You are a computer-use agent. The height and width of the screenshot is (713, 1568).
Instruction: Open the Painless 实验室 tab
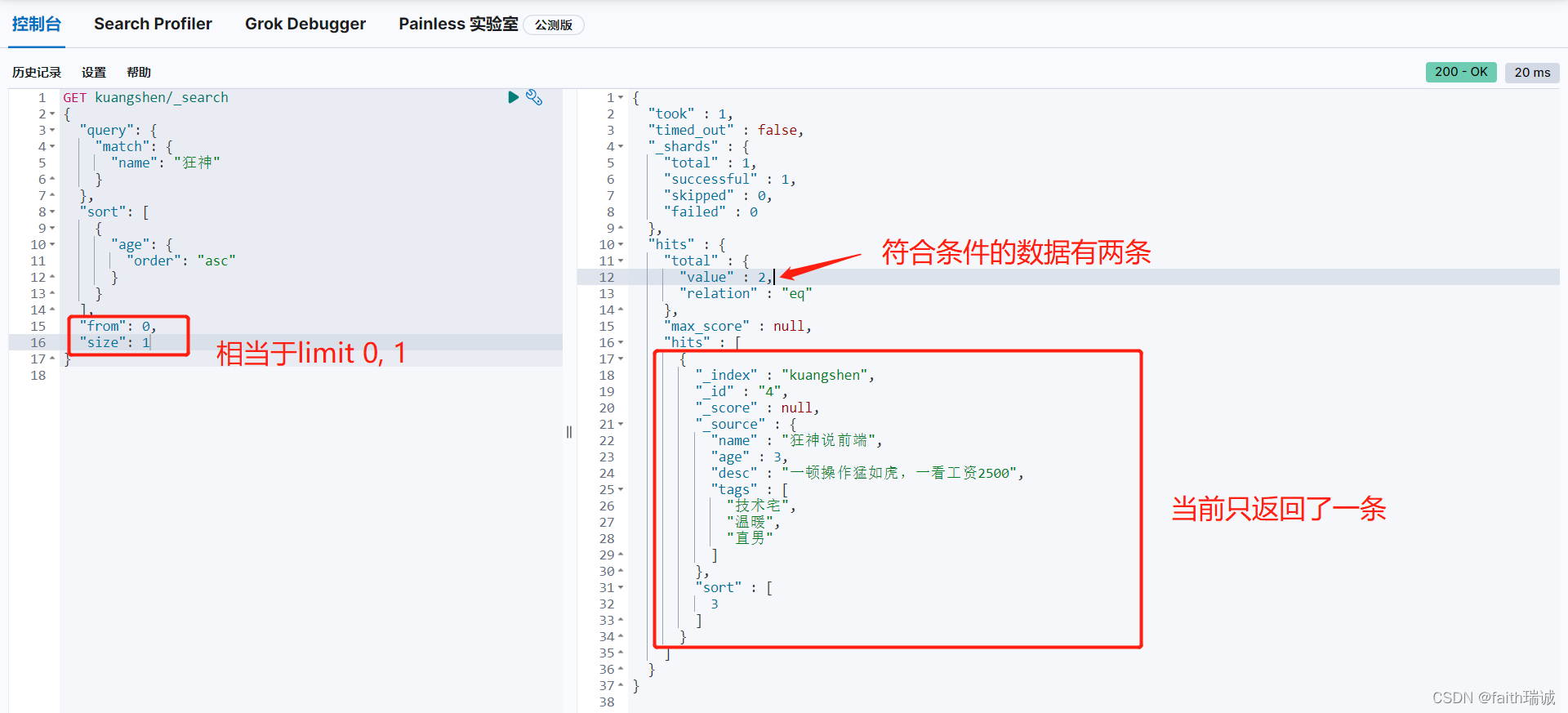[458, 24]
